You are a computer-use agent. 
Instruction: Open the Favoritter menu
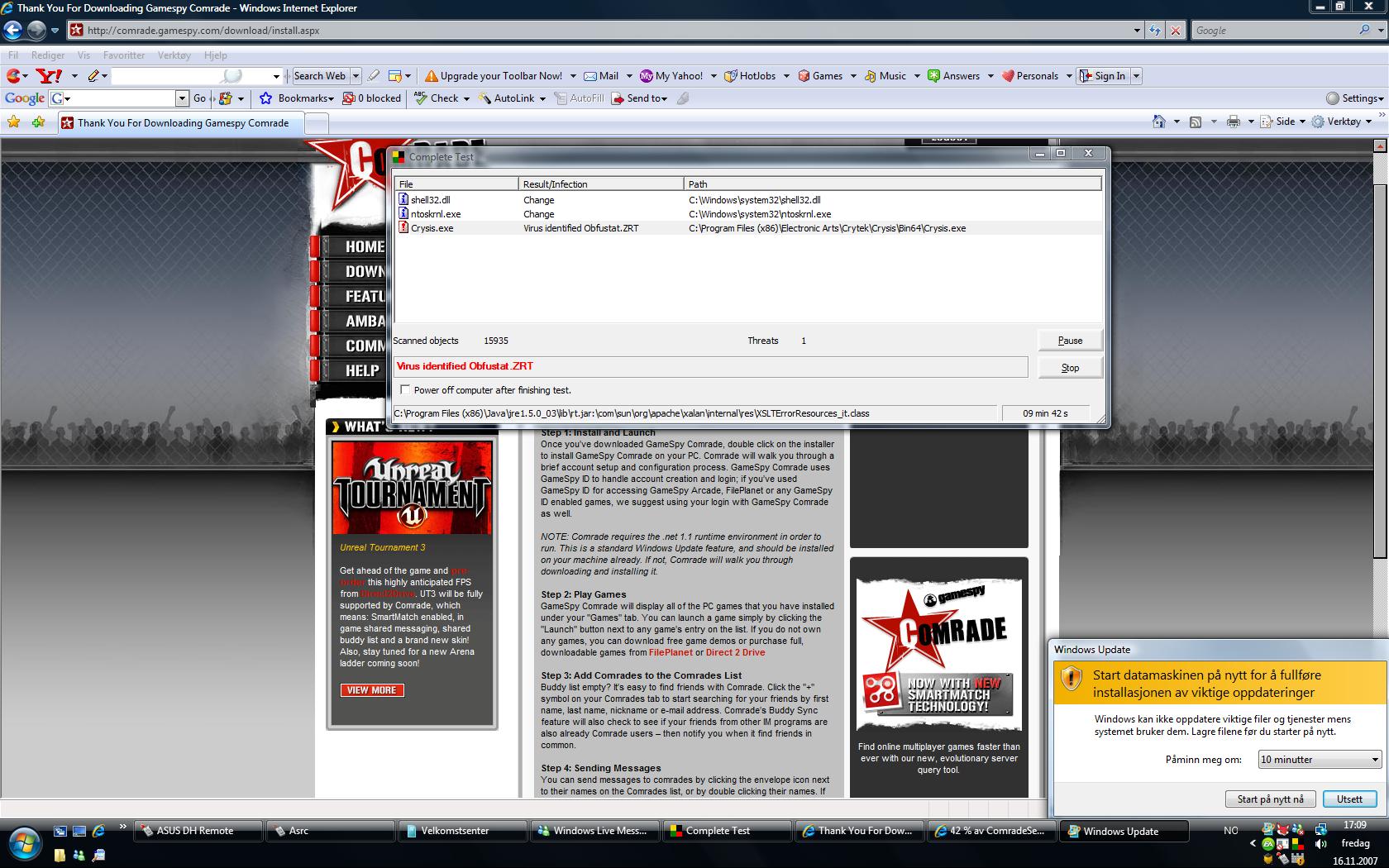(124, 55)
